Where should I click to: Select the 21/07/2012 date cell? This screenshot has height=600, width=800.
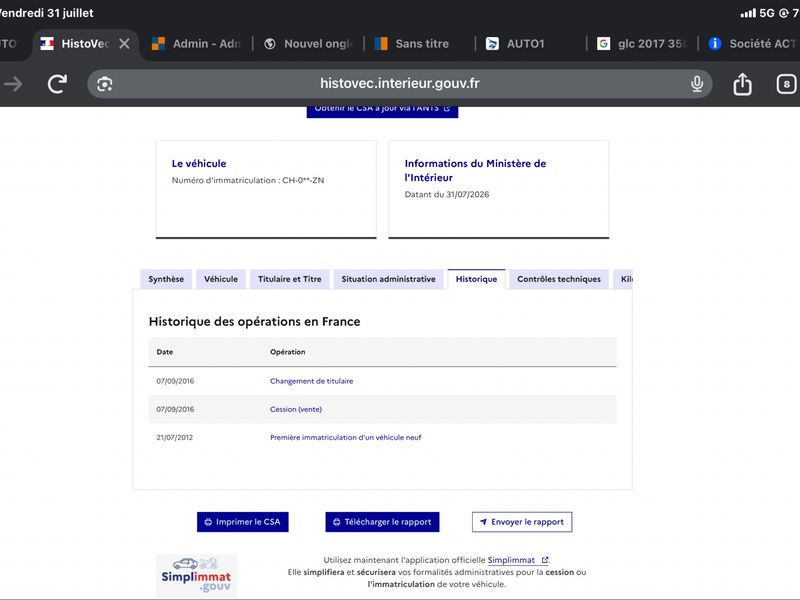coord(174,437)
